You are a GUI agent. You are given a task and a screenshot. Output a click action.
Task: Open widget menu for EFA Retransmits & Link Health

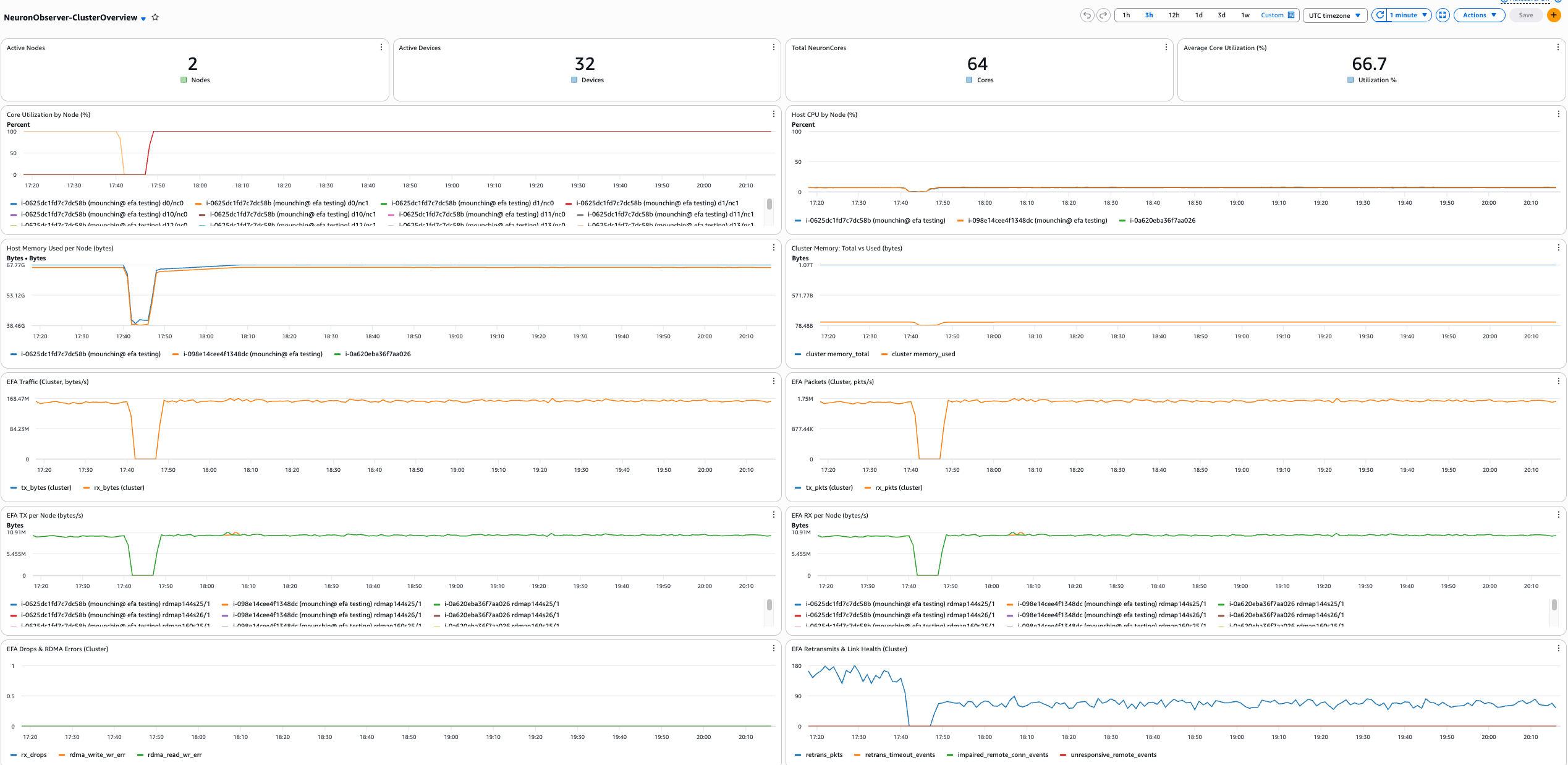[x=1558, y=649]
